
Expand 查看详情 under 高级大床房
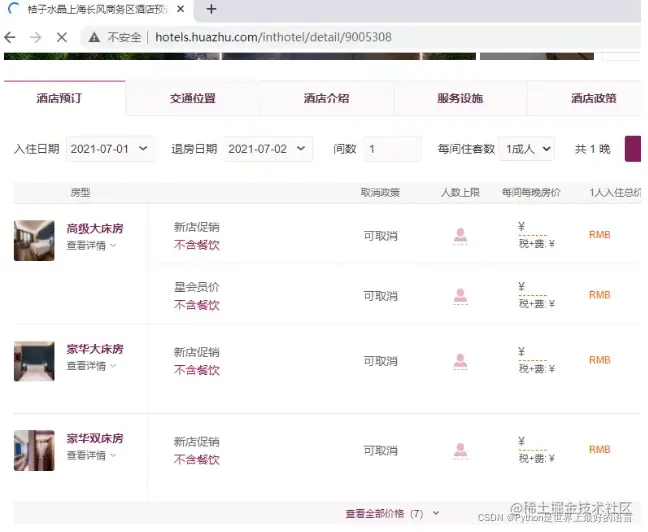pyautogui.click(x=91, y=246)
